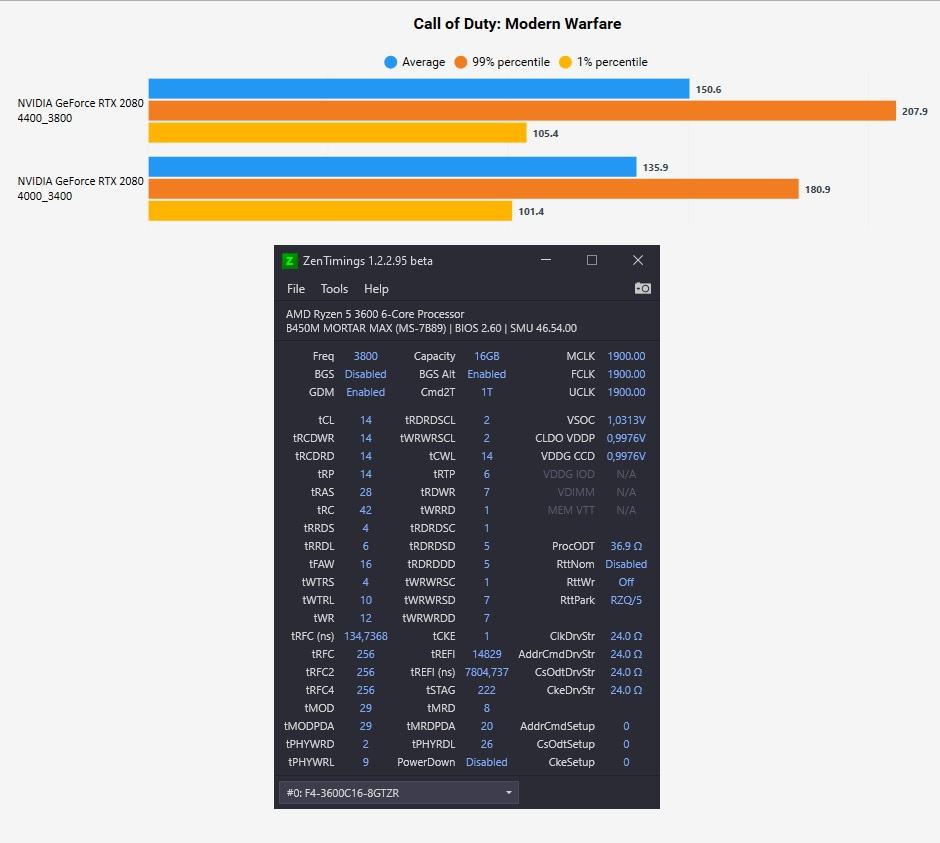Click the NVIDIA GeForce RTX 2080 4000_3400 label

click(x=80, y=188)
